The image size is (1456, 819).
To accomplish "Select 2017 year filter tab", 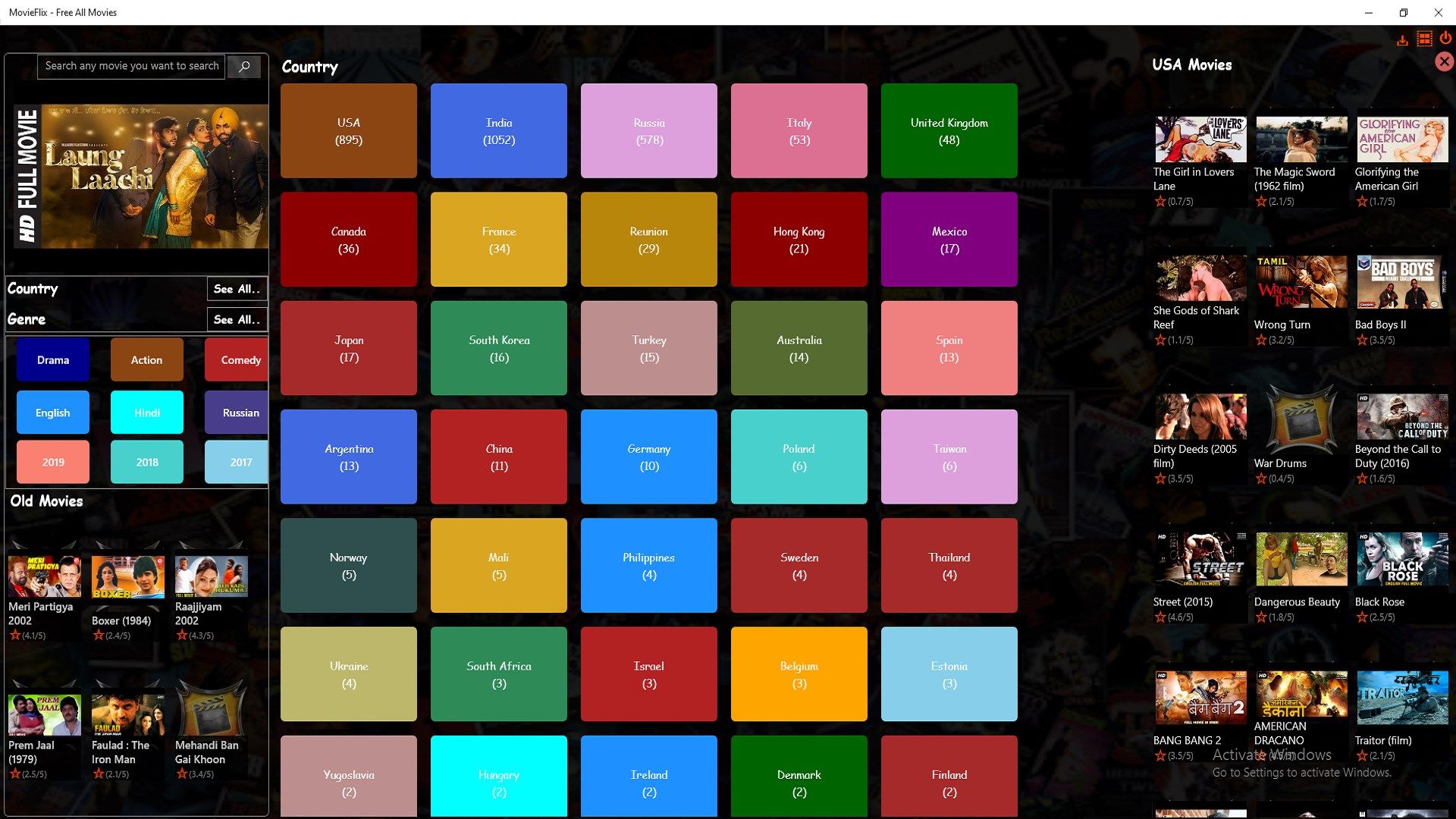I will [x=240, y=462].
